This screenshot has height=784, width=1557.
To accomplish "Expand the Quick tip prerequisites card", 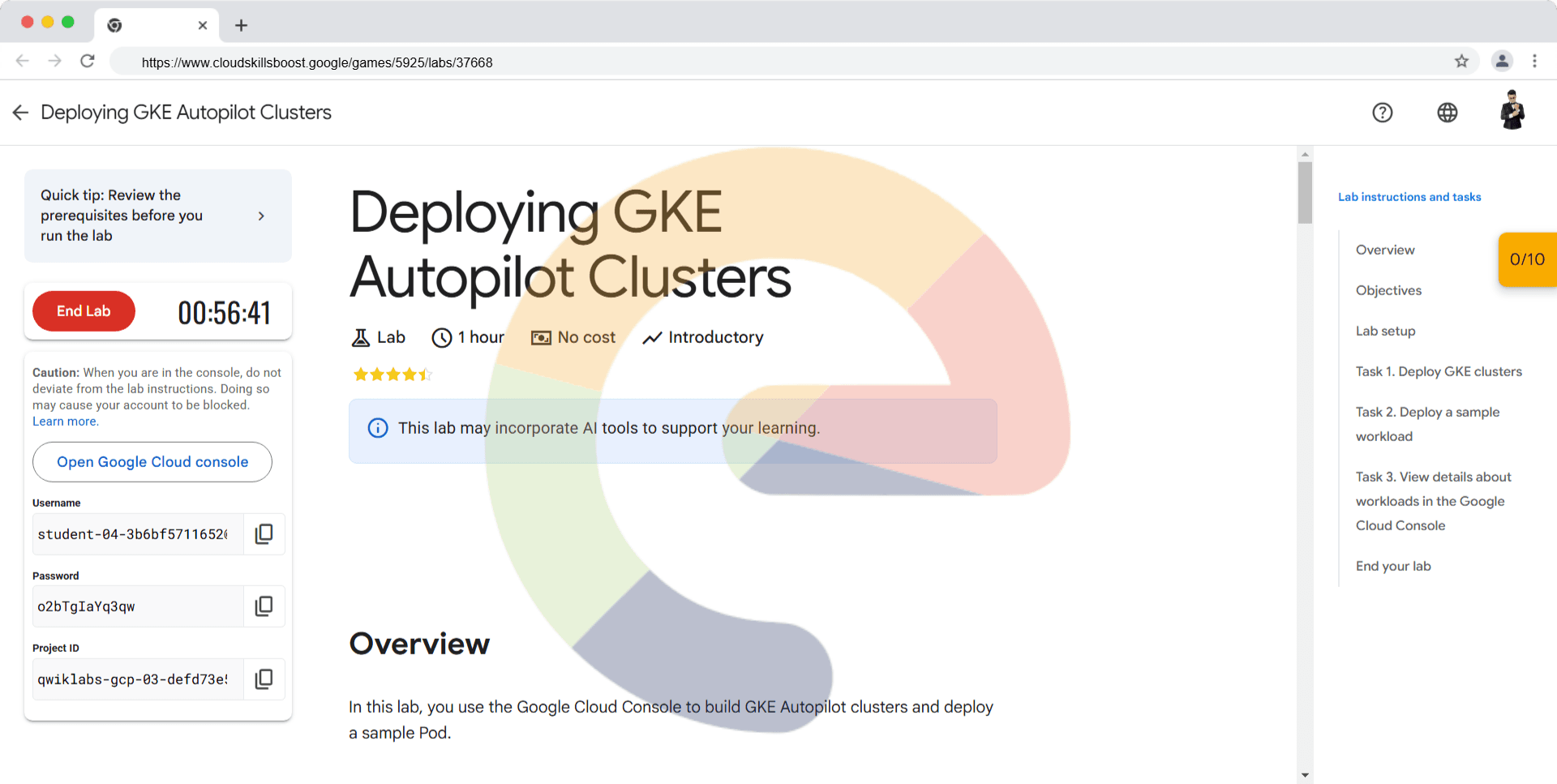I will tap(261, 216).
